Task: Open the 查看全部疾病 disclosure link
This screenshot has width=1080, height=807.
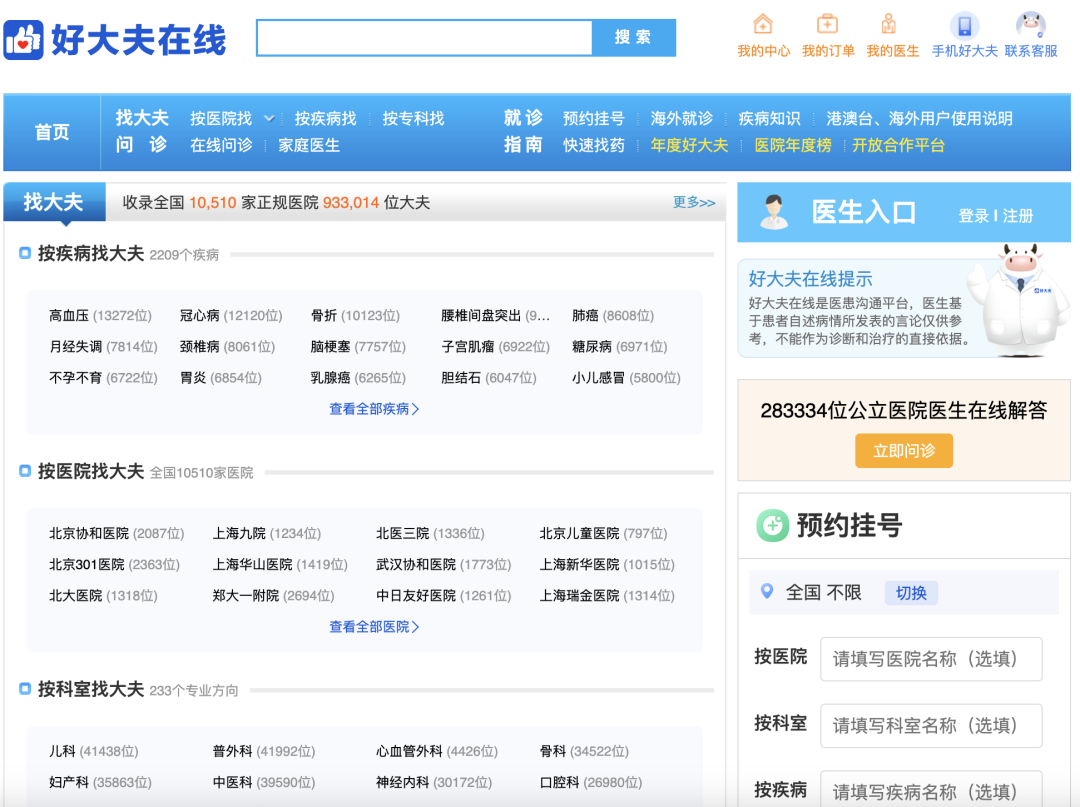Action: pyautogui.click(x=376, y=407)
